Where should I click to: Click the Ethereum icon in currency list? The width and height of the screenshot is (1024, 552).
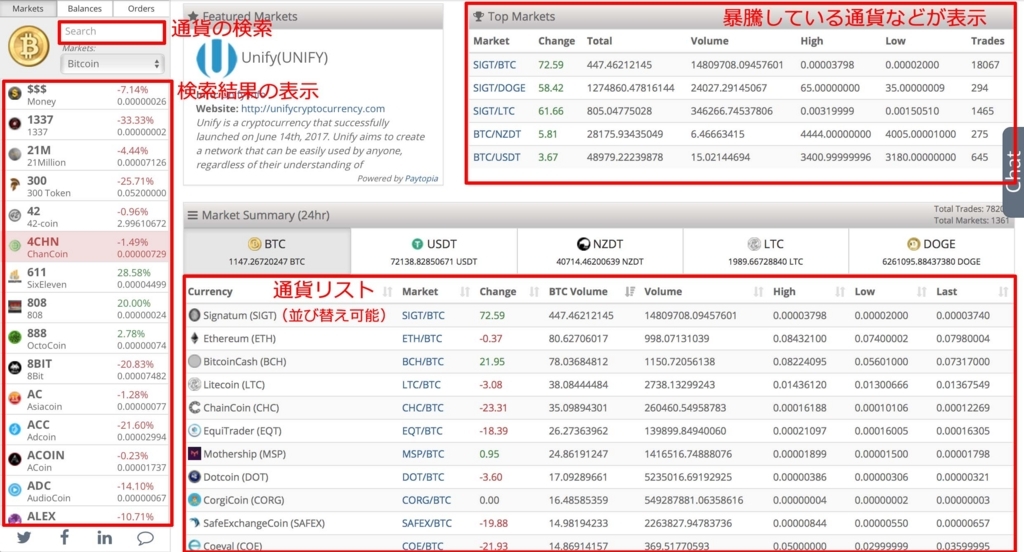tap(194, 338)
